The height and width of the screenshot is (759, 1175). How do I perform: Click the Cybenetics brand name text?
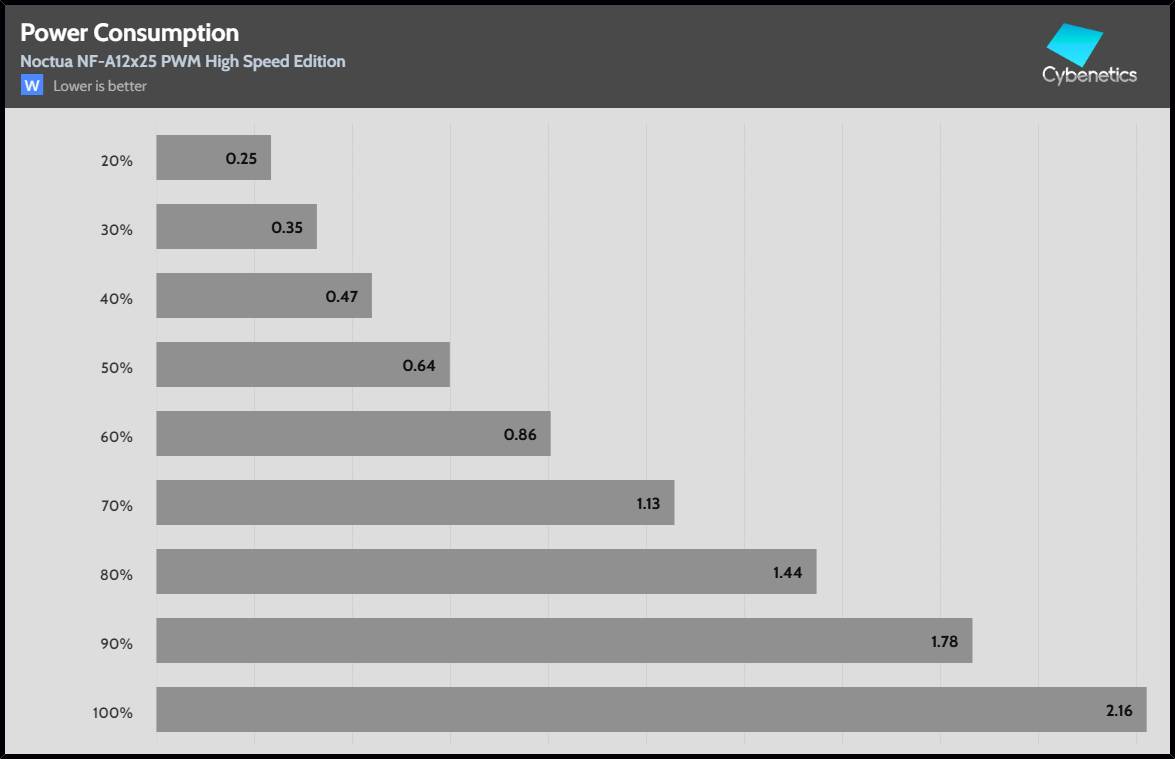[1089, 75]
